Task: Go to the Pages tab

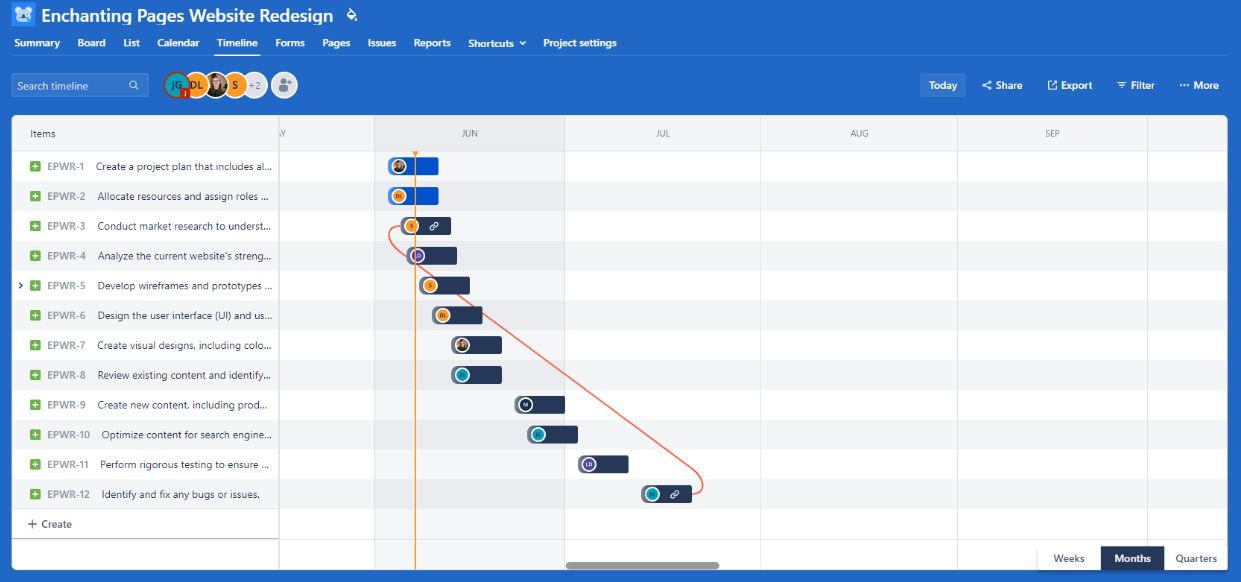Action: pos(336,43)
